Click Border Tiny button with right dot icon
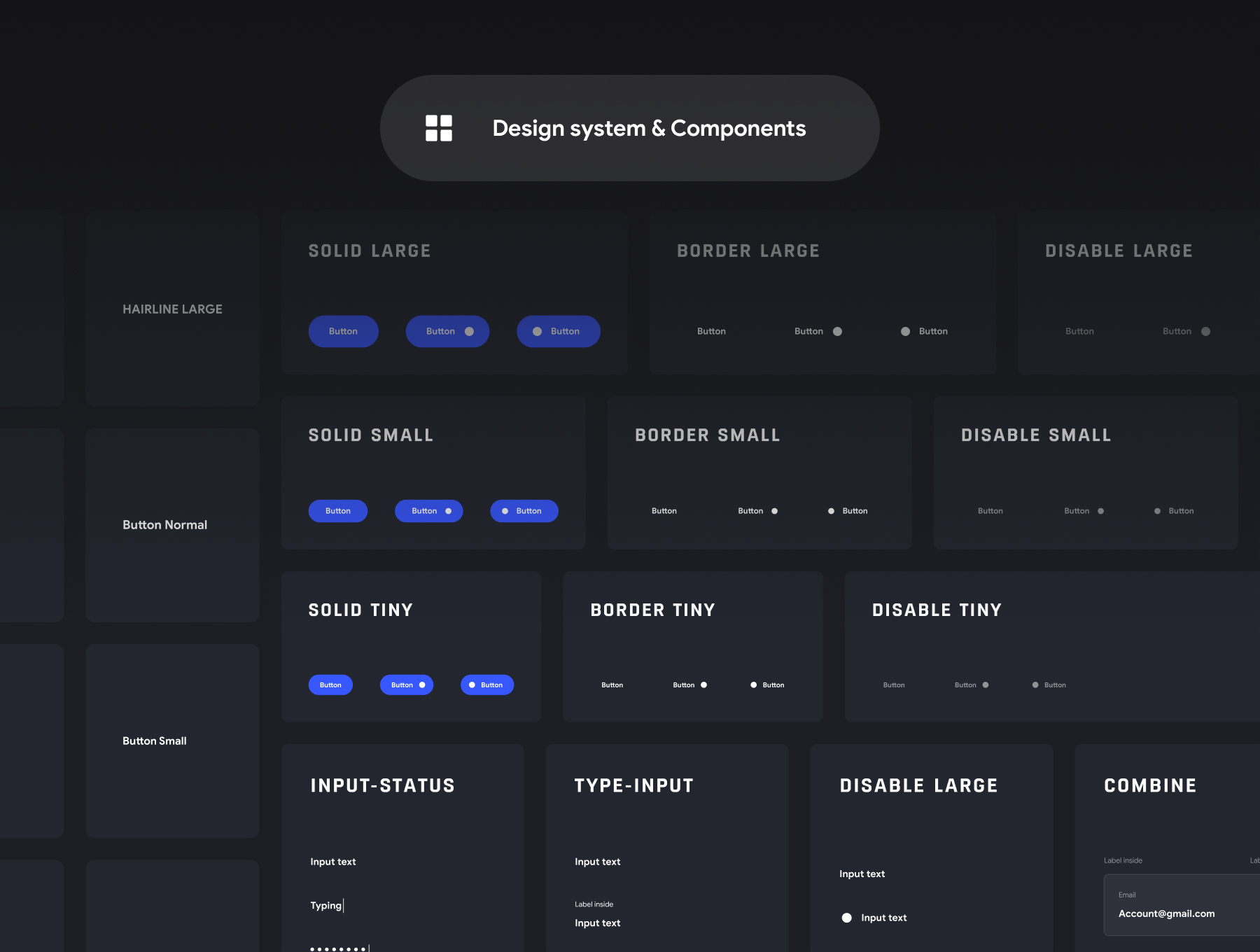Image resolution: width=1260 pixels, height=952 pixels. point(689,685)
